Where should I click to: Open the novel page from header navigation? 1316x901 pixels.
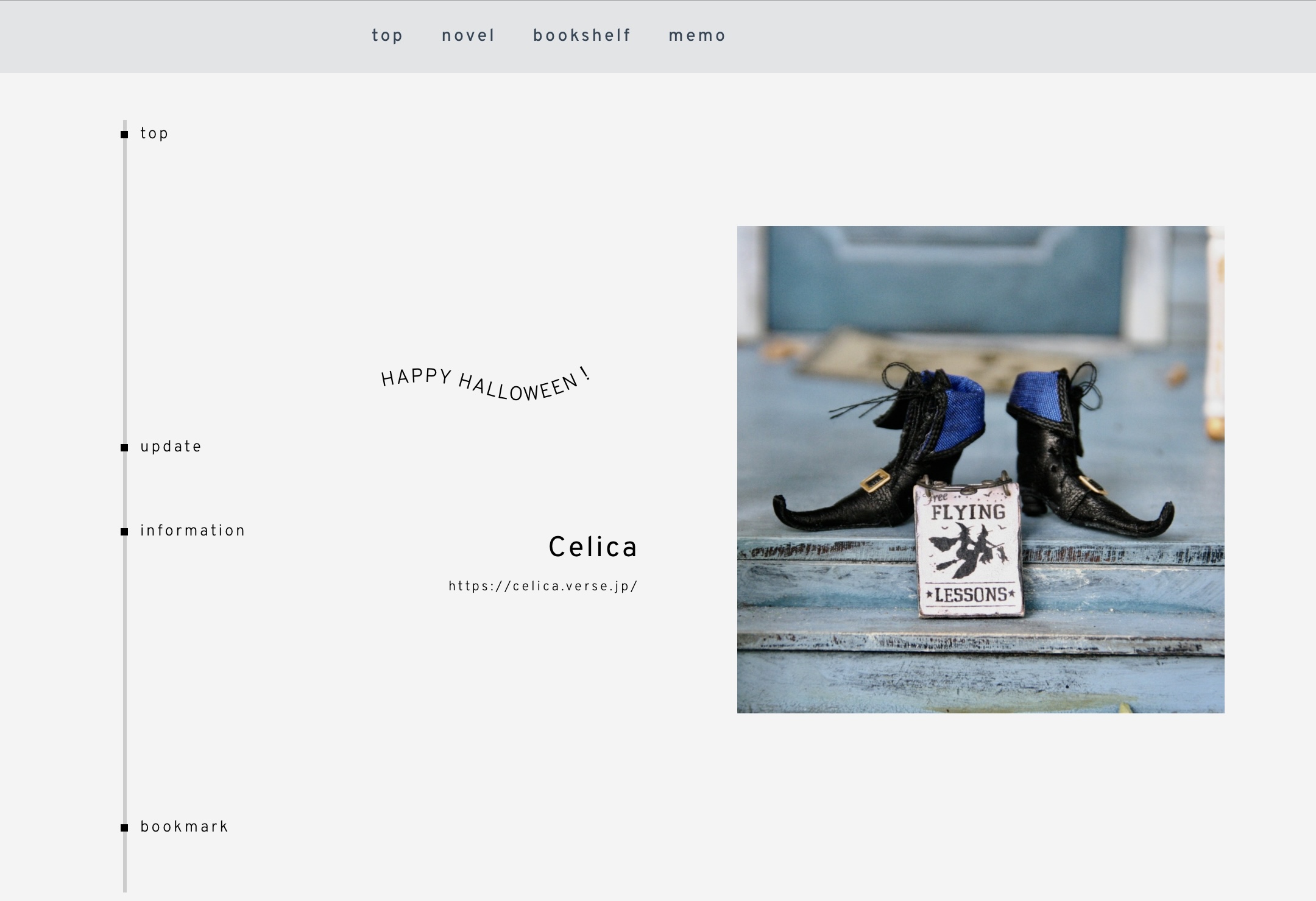(468, 36)
